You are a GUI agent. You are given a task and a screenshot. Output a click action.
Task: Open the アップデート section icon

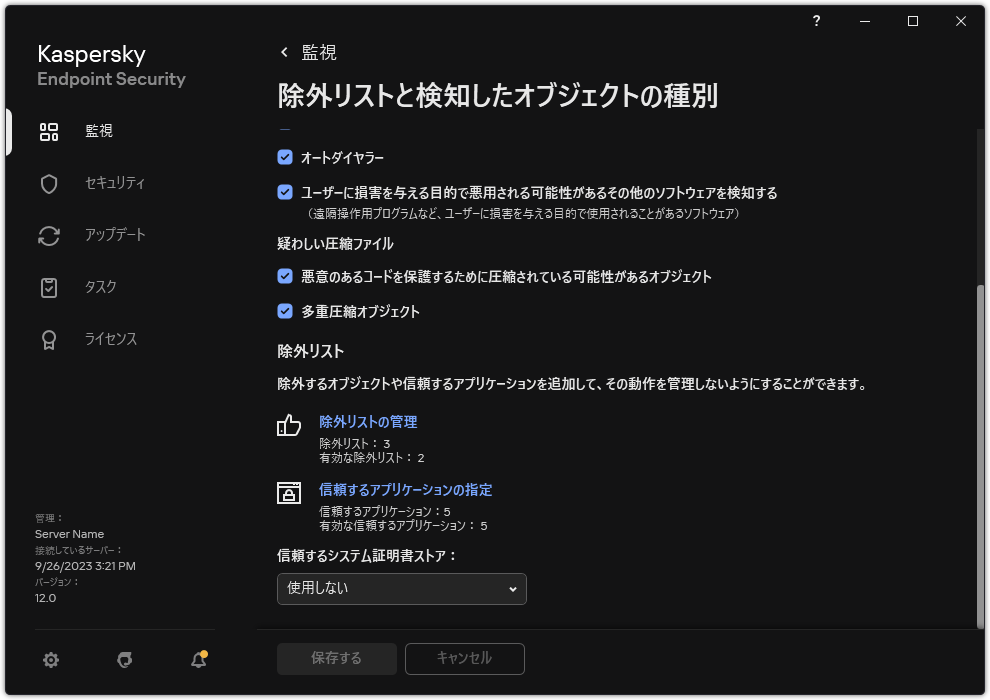point(48,235)
